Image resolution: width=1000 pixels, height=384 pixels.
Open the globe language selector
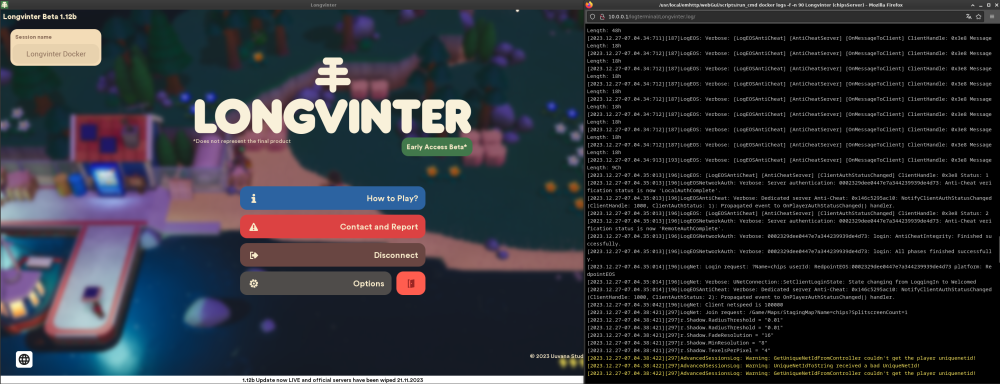coord(24,360)
